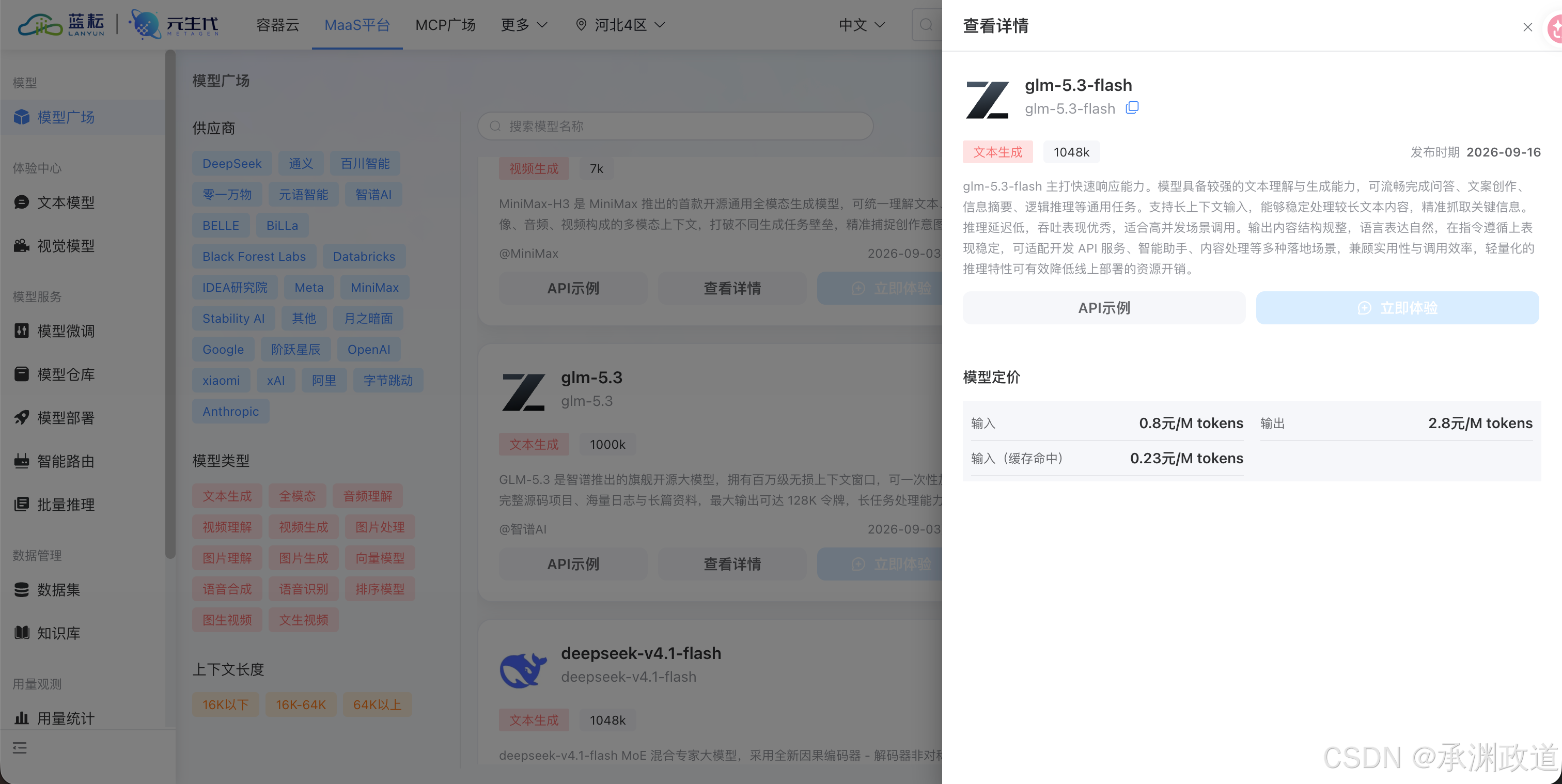Click the 模型广场 cube icon in sidebar
Image resolution: width=1562 pixels, height=784 pixels.
tap(22, 117)
